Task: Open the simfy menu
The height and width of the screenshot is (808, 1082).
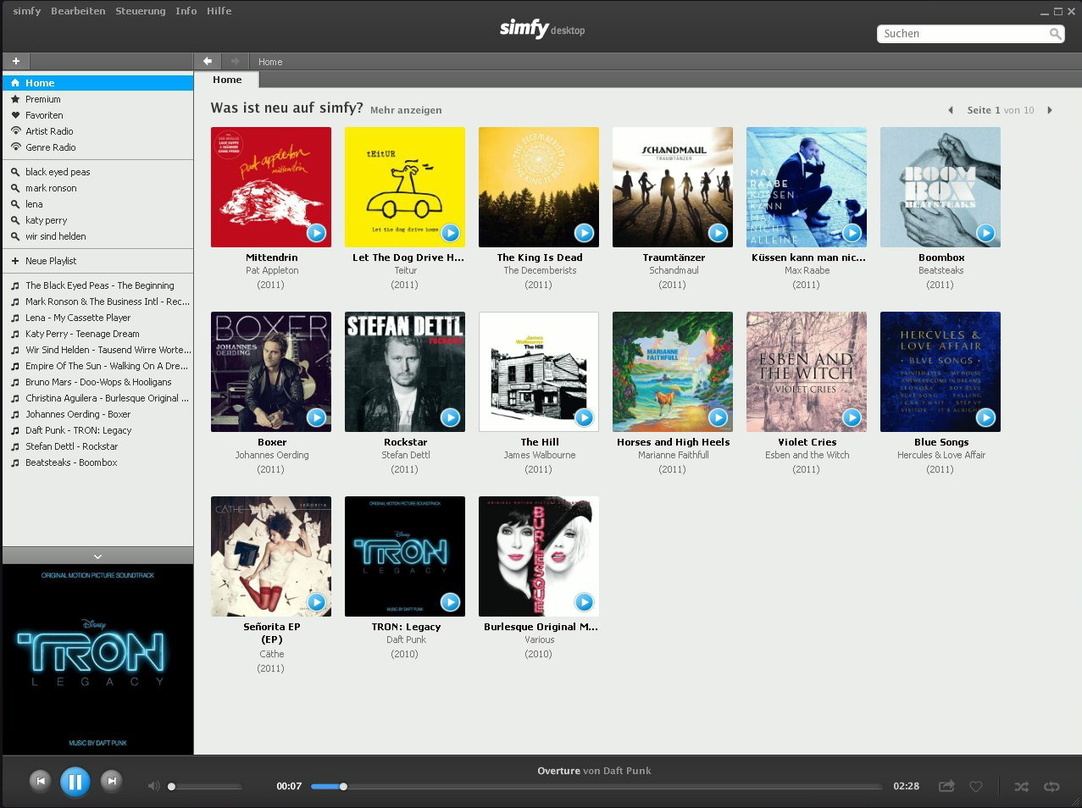Action: pos(27,11)
